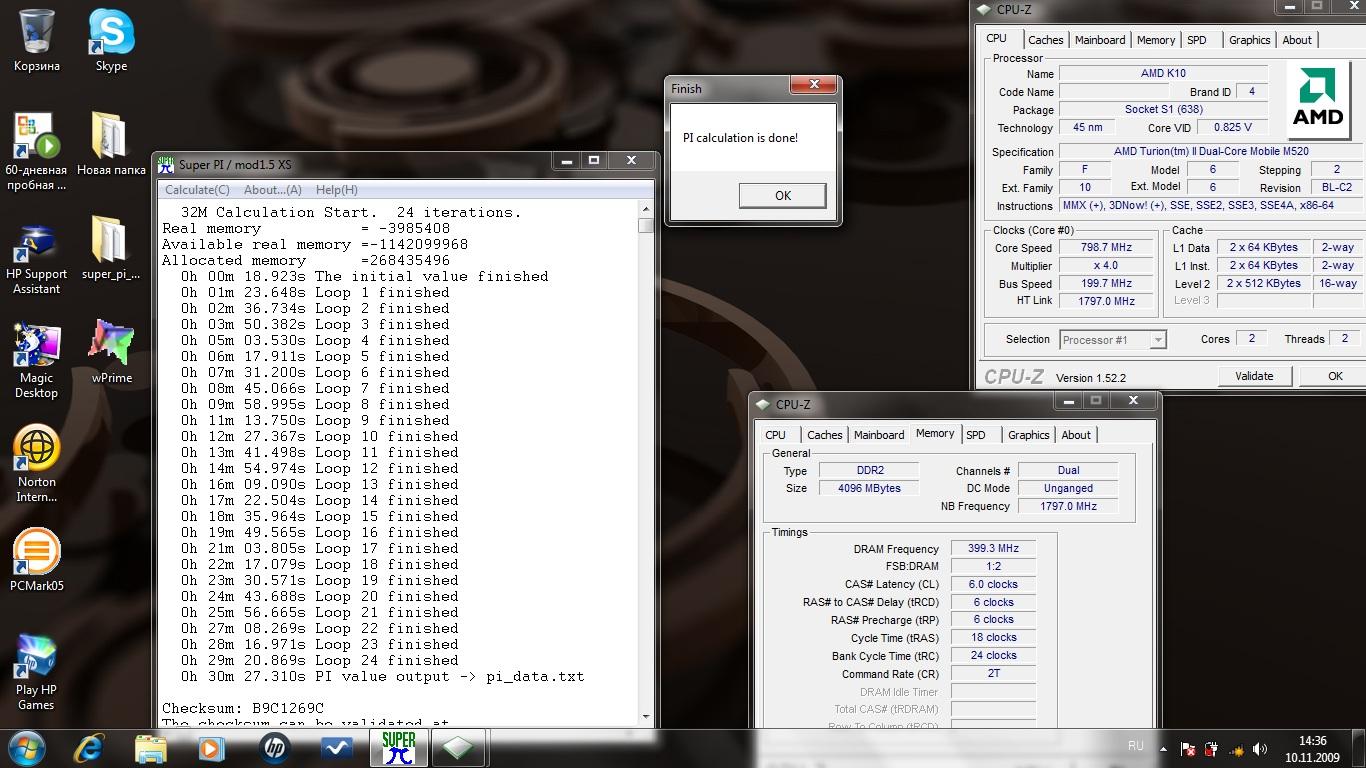The width and height of the screenshot is (1366, 768).
Task: Click the 6.0 clocks CAS# Latency value
Action: [x=993, y=584]
